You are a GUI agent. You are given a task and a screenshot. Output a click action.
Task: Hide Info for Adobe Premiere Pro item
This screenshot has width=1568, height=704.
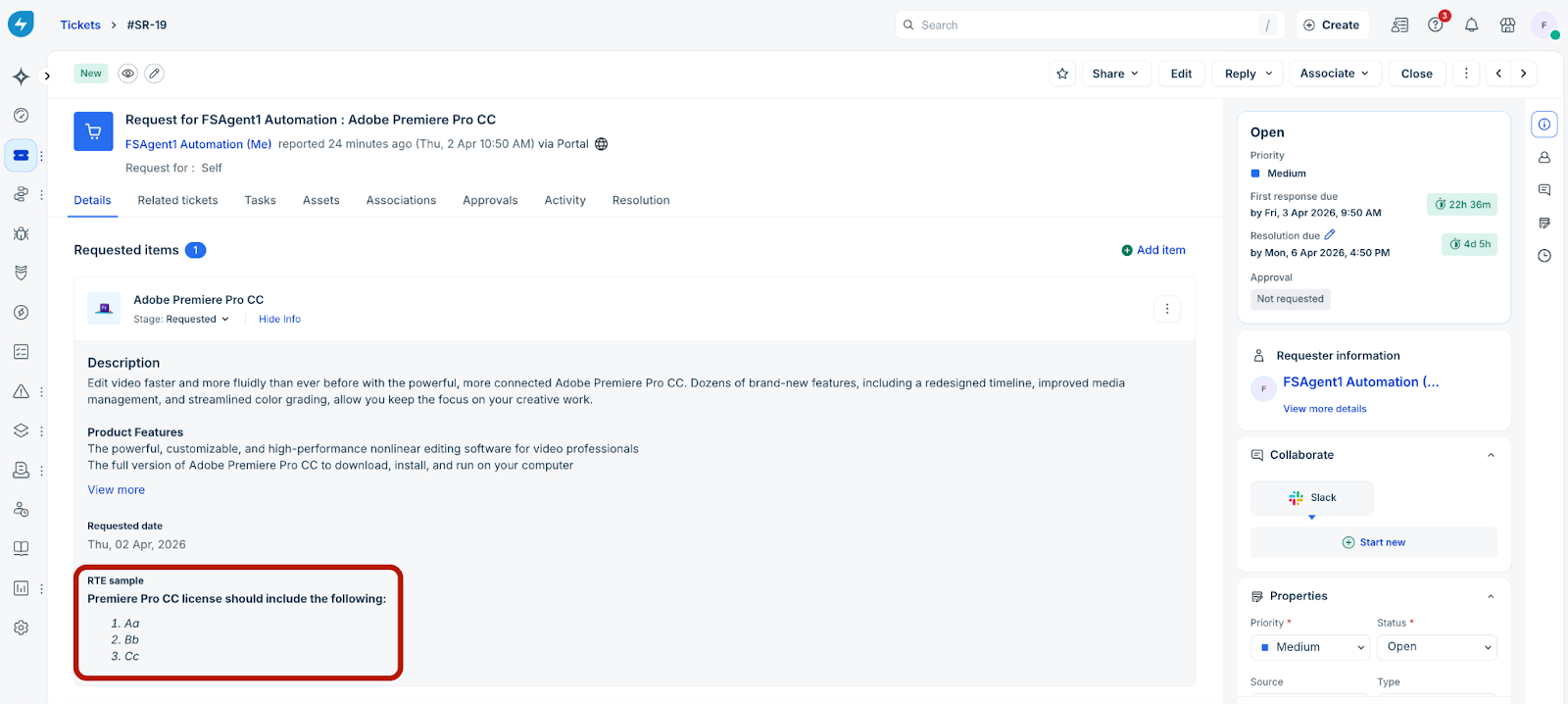(x=279, y=320)
